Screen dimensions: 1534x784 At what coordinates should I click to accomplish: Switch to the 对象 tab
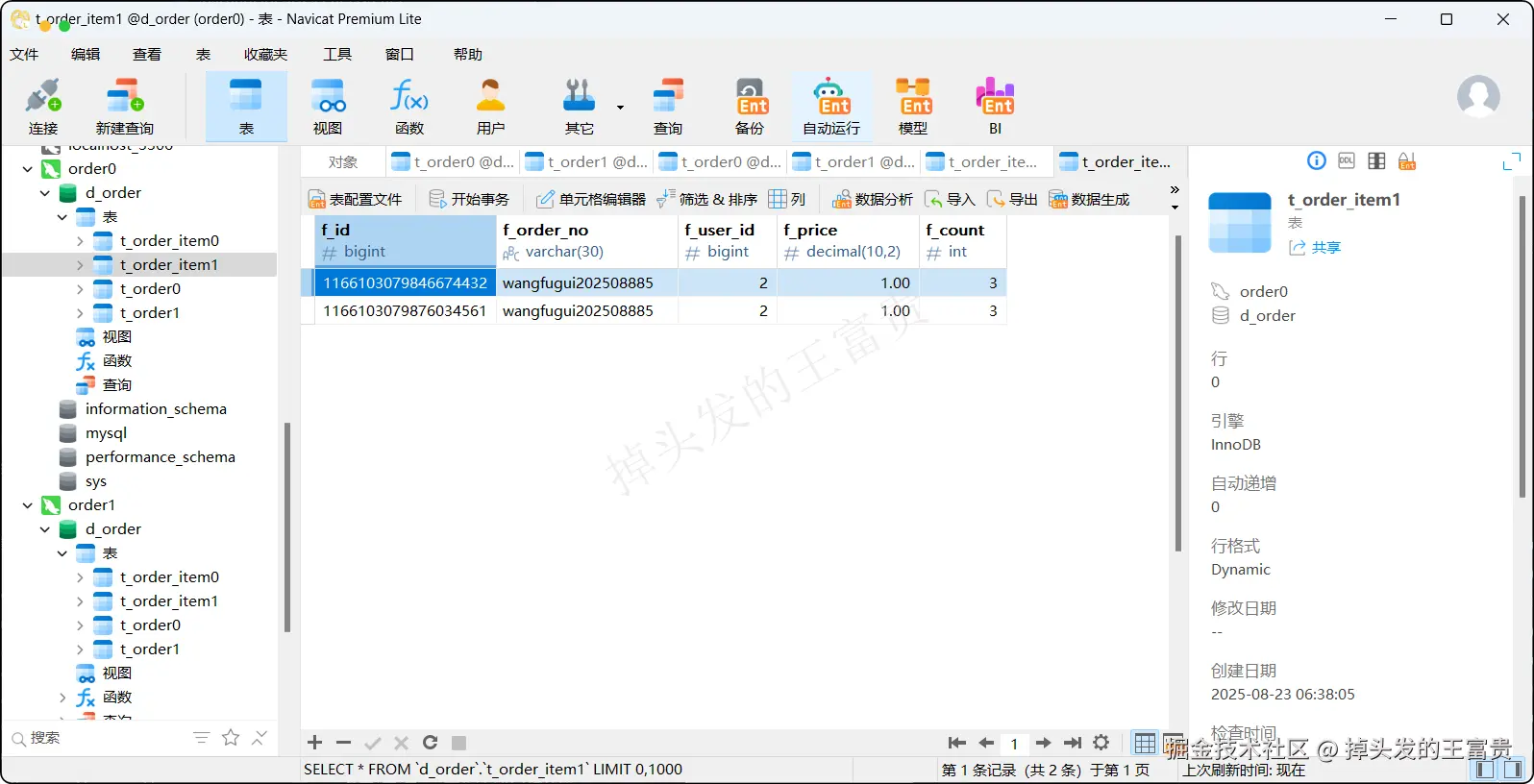pyautogui.click(x=343, y=162)
